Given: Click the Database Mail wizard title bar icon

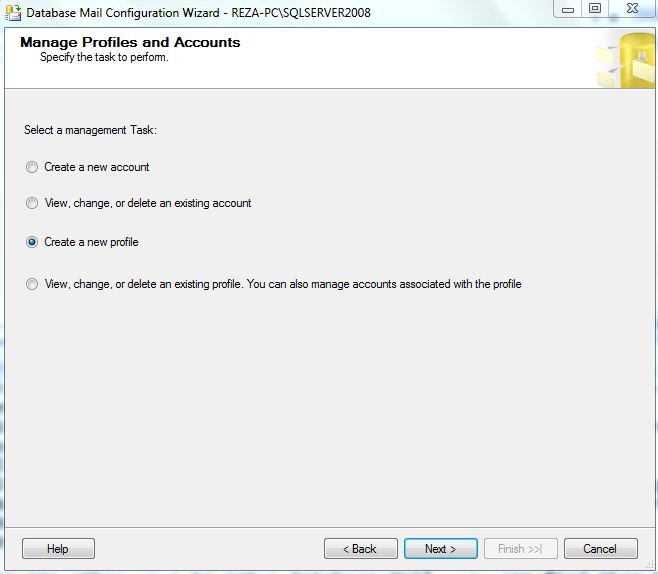Looking at the screenshot, I should (x=13, y=13).
